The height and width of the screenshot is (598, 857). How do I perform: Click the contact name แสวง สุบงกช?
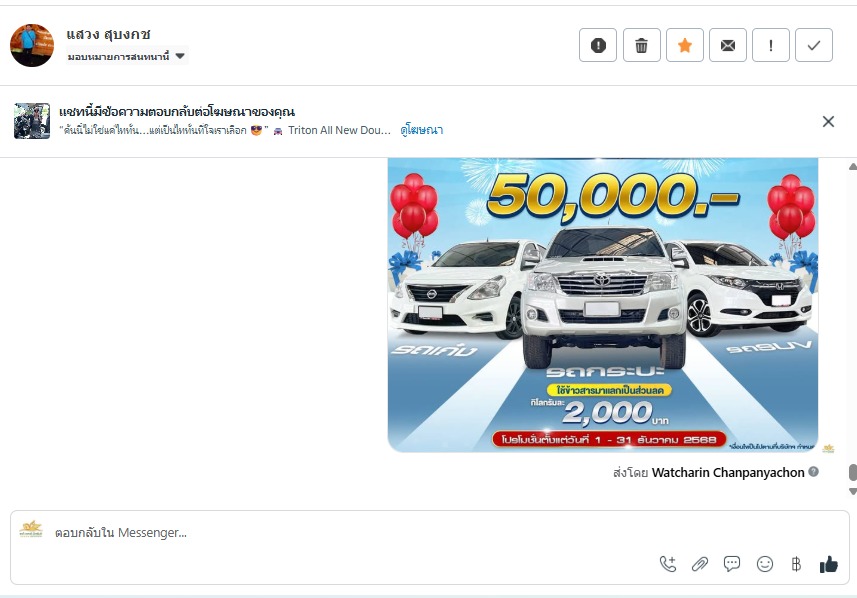[108, 34]
